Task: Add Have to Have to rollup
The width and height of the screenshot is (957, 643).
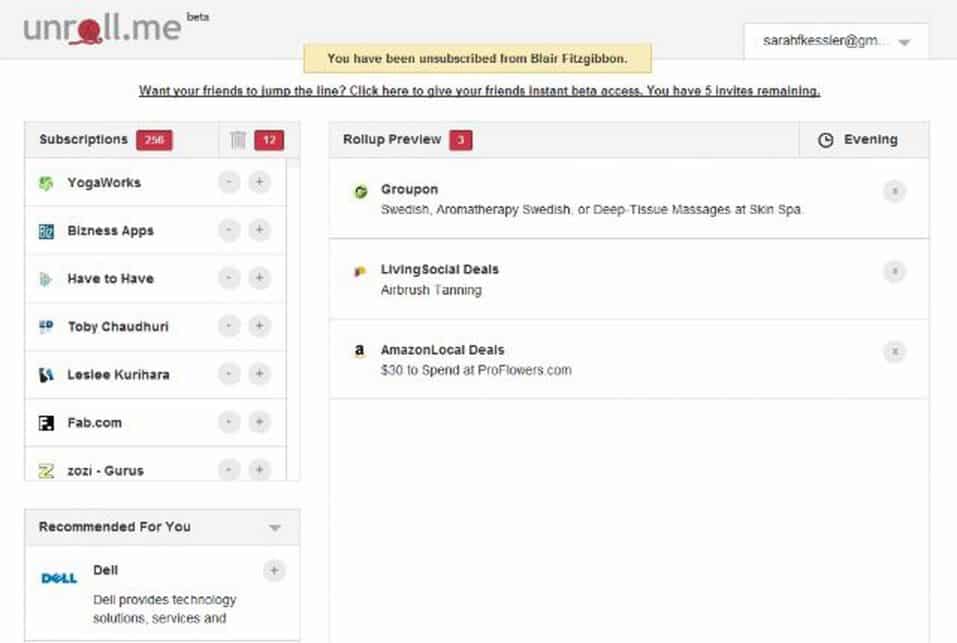Action: click(259, 278)
